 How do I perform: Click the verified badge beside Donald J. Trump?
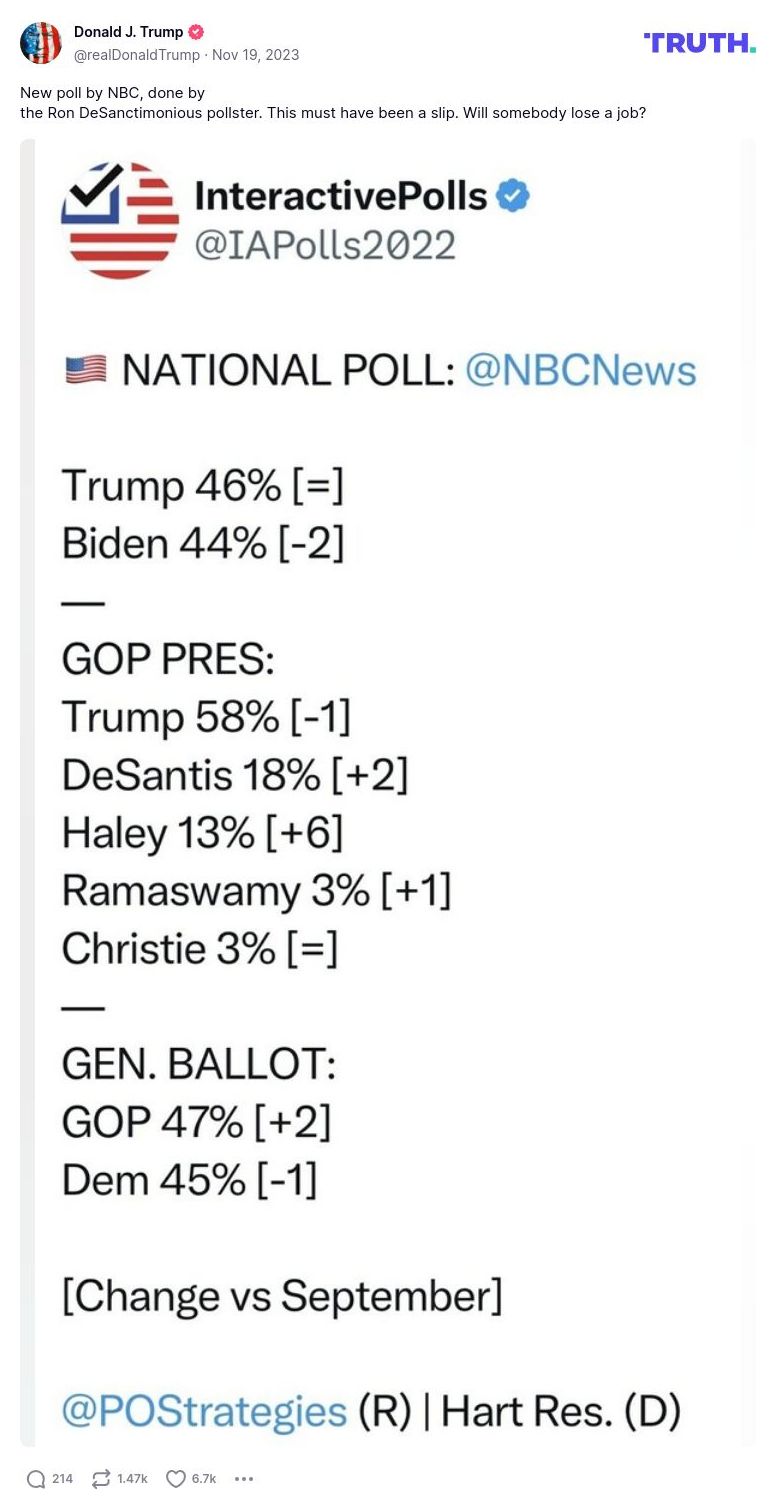196,31
